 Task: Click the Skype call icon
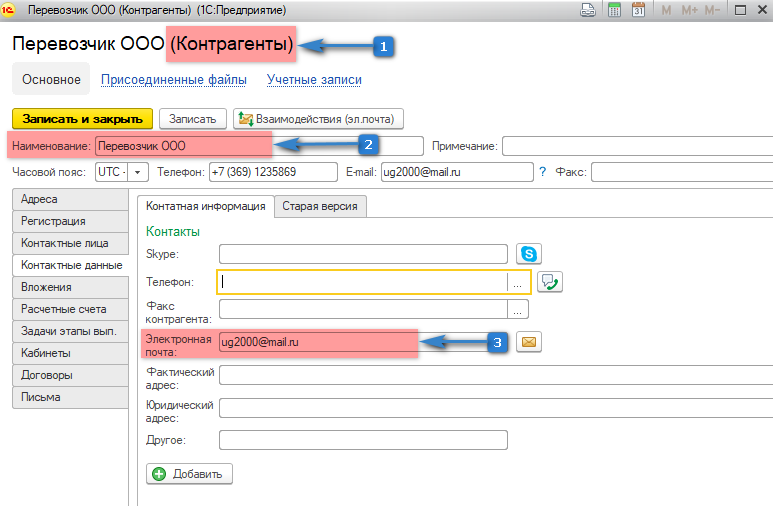pos(528,255)
